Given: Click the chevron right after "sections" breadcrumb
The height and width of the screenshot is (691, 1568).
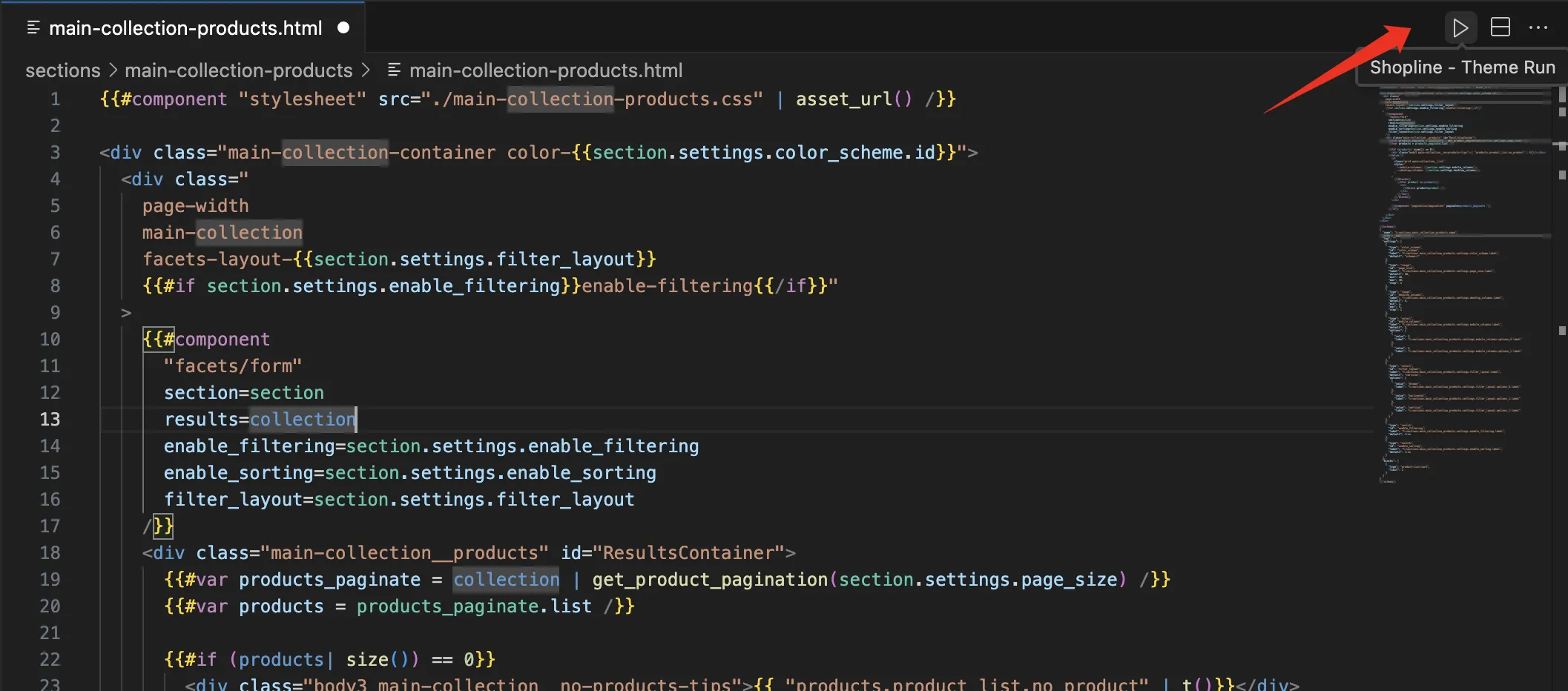Looking at the screenshot, I should (113, 70).
